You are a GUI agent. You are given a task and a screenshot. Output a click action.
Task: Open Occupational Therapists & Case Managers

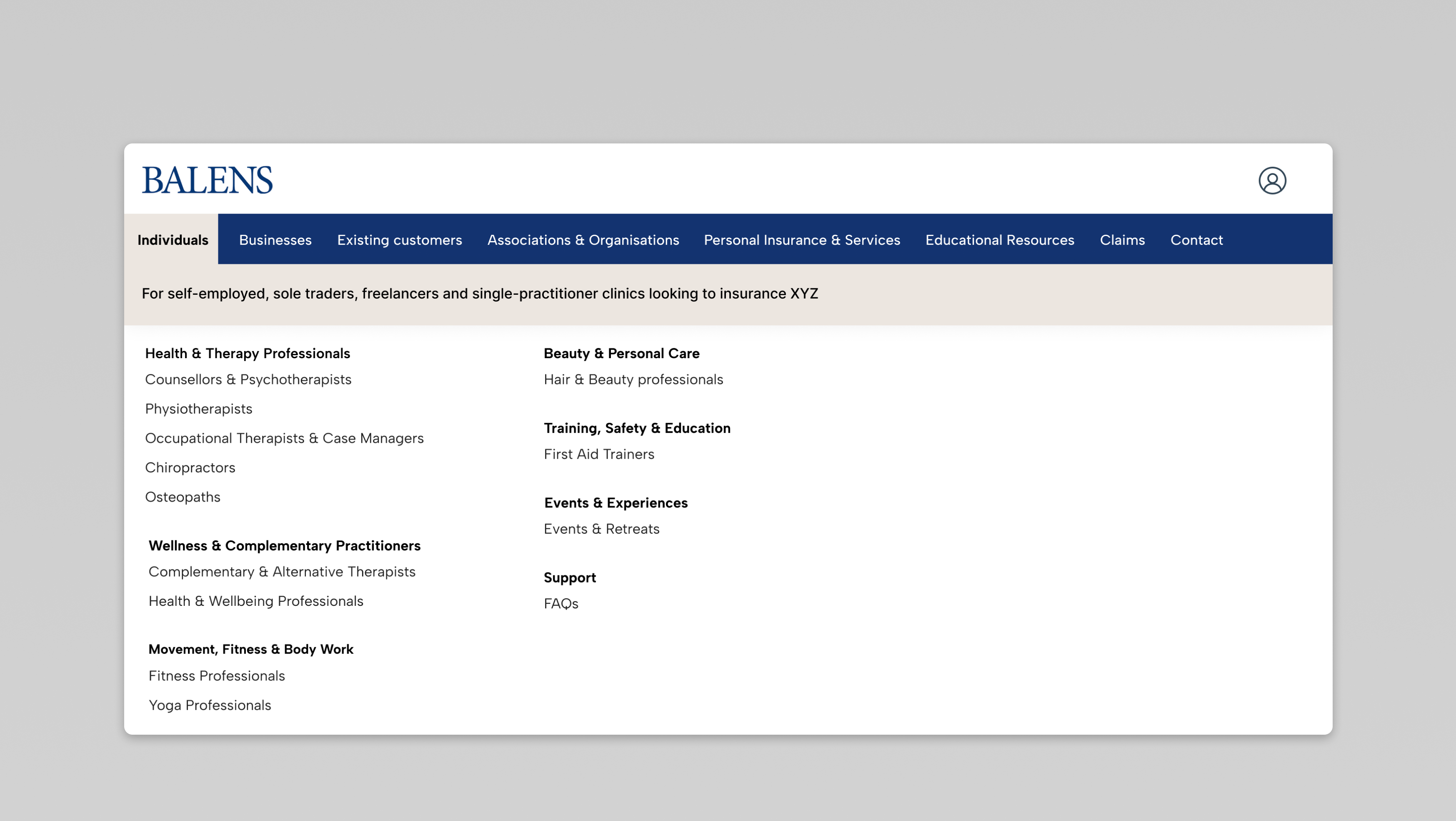click(x=284, y=438)
